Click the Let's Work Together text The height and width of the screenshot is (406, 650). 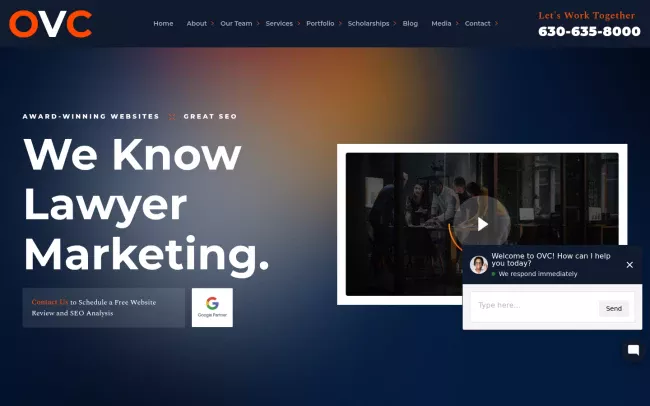[x=587, y=16]
